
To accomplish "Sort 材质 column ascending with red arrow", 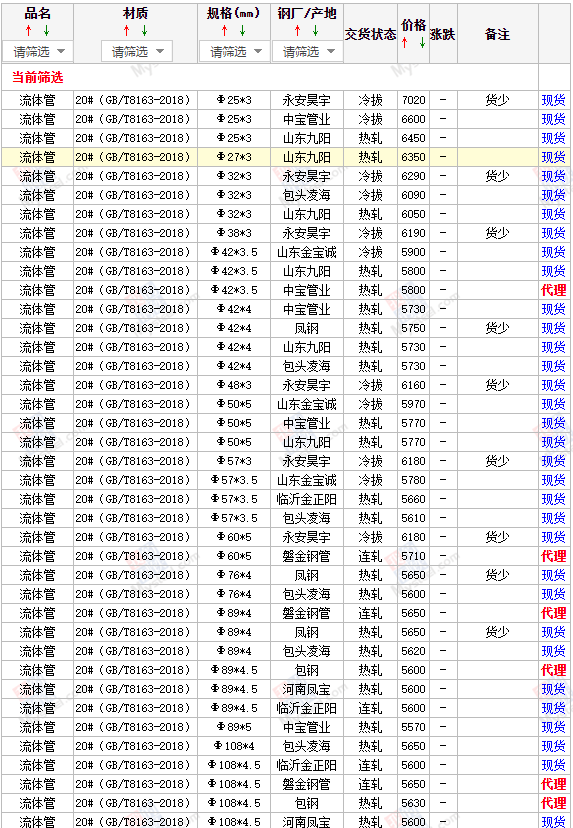I will [127, 31].
